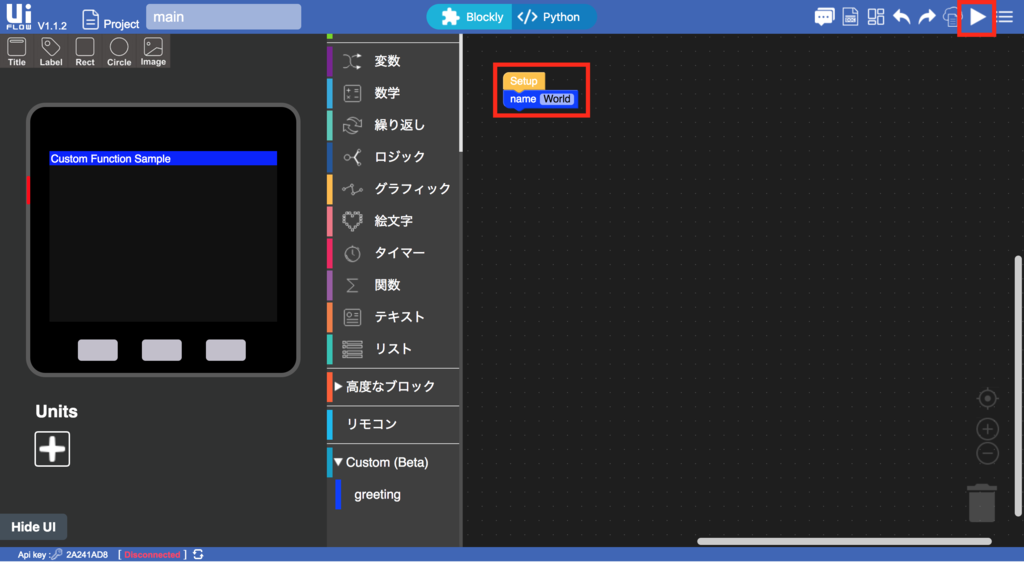
Task: Open the ロジック block category
Action: 394,157
